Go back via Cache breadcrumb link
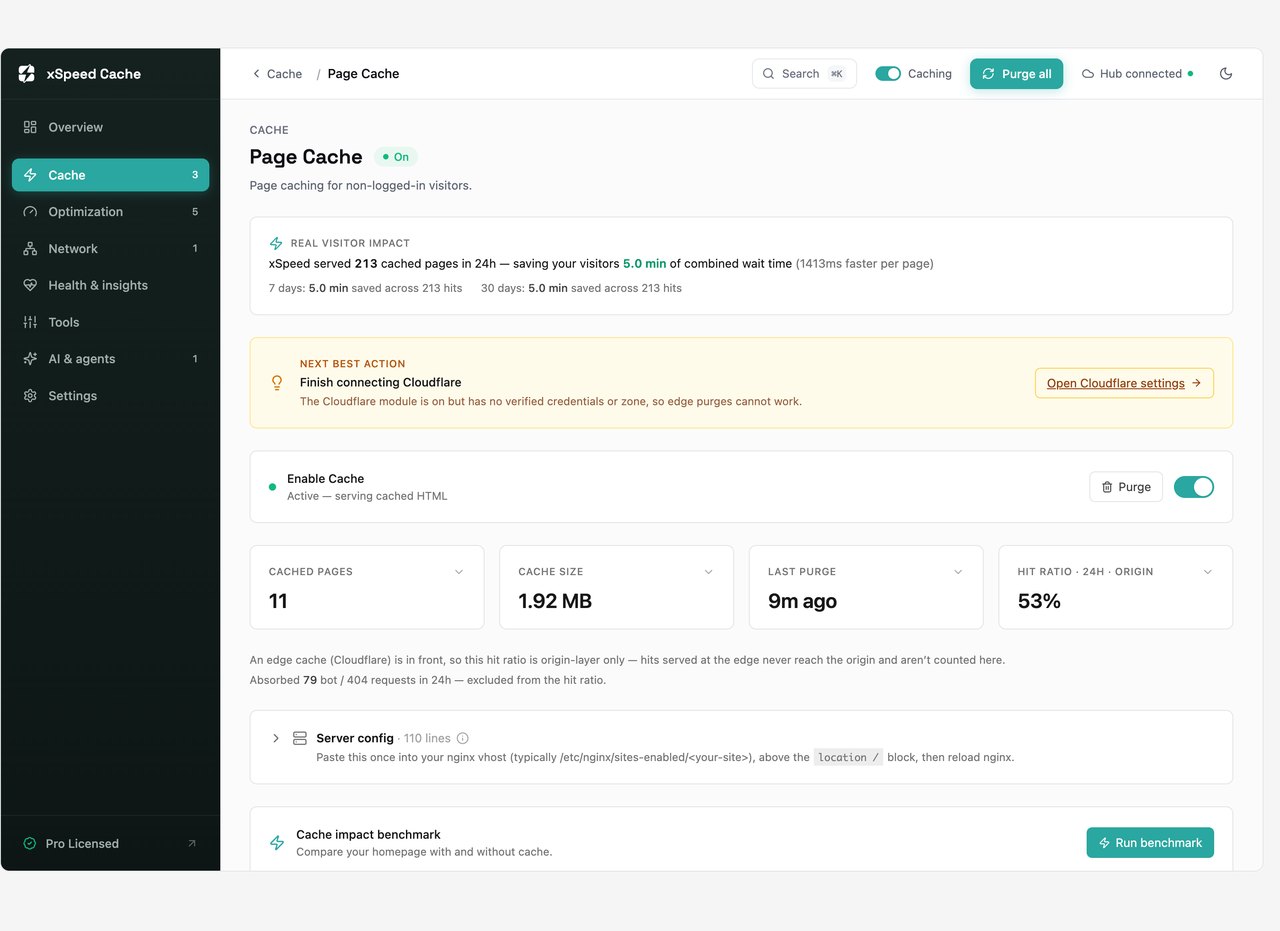 (x=277, y=74)
